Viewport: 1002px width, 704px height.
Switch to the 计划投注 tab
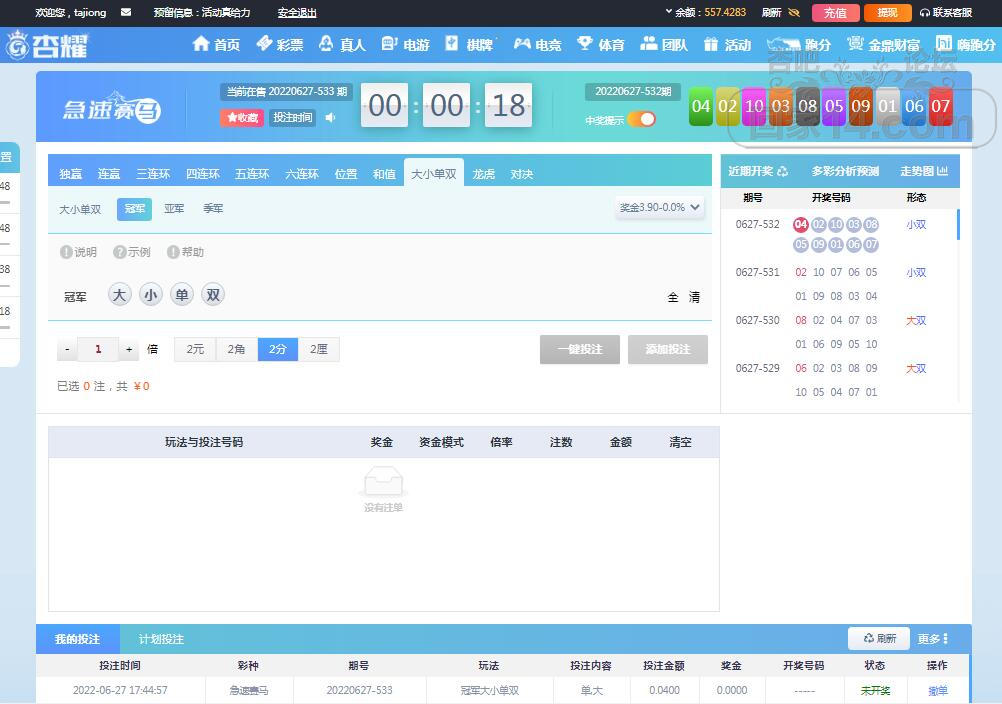tap(161, 639)
